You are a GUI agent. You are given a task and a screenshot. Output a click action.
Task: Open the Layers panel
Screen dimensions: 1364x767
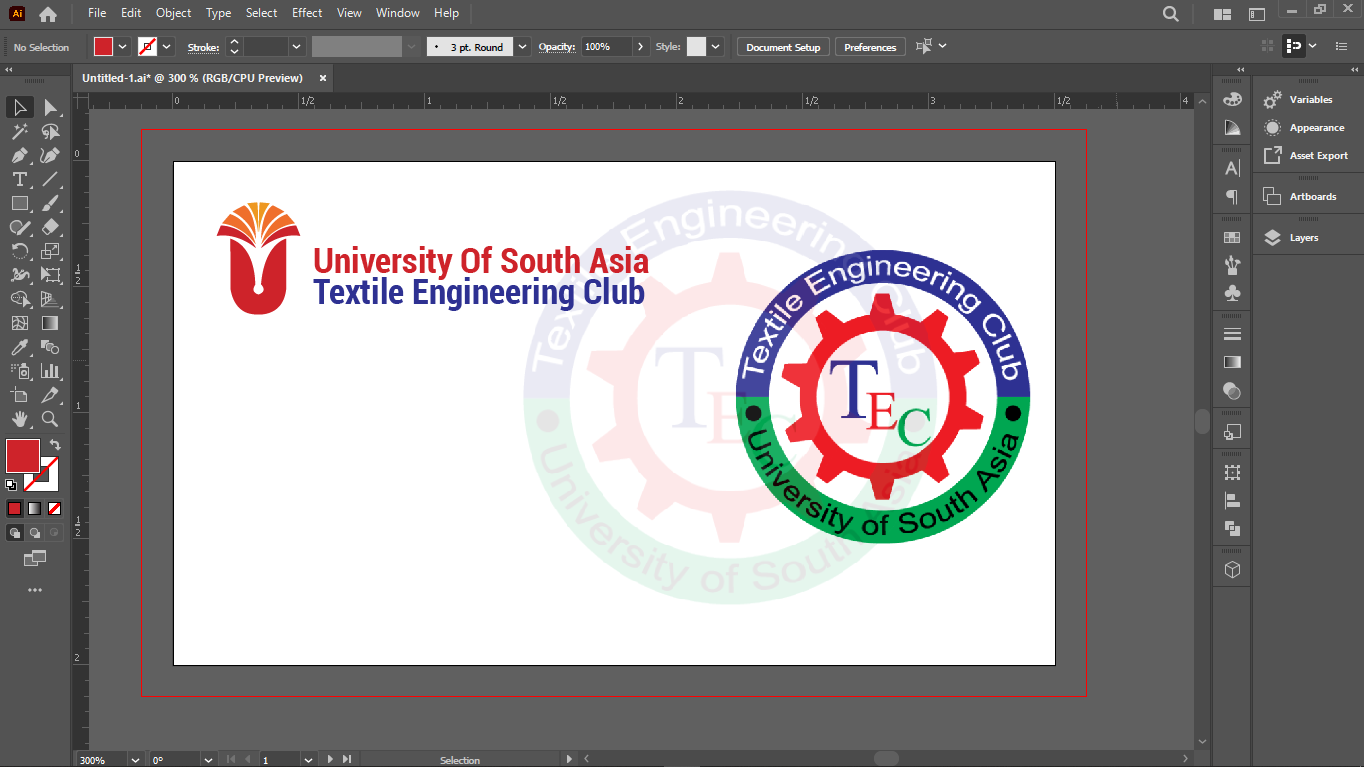(x=1304, y=238)
